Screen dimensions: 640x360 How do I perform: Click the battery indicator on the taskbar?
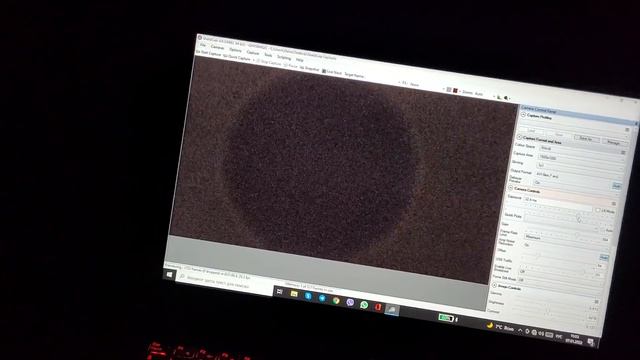(446, 318)
